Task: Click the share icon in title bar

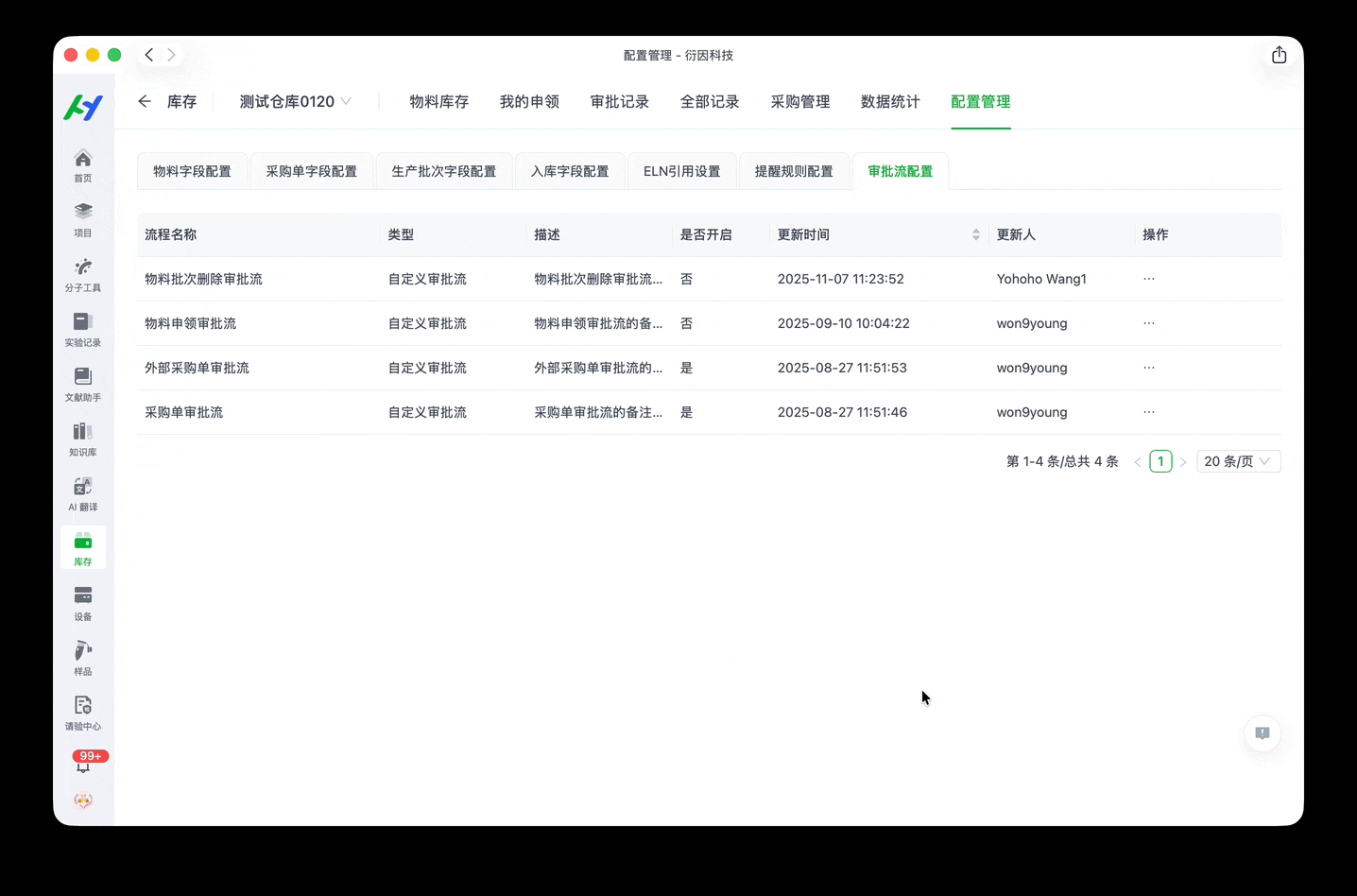Action: click(1279, 55)
